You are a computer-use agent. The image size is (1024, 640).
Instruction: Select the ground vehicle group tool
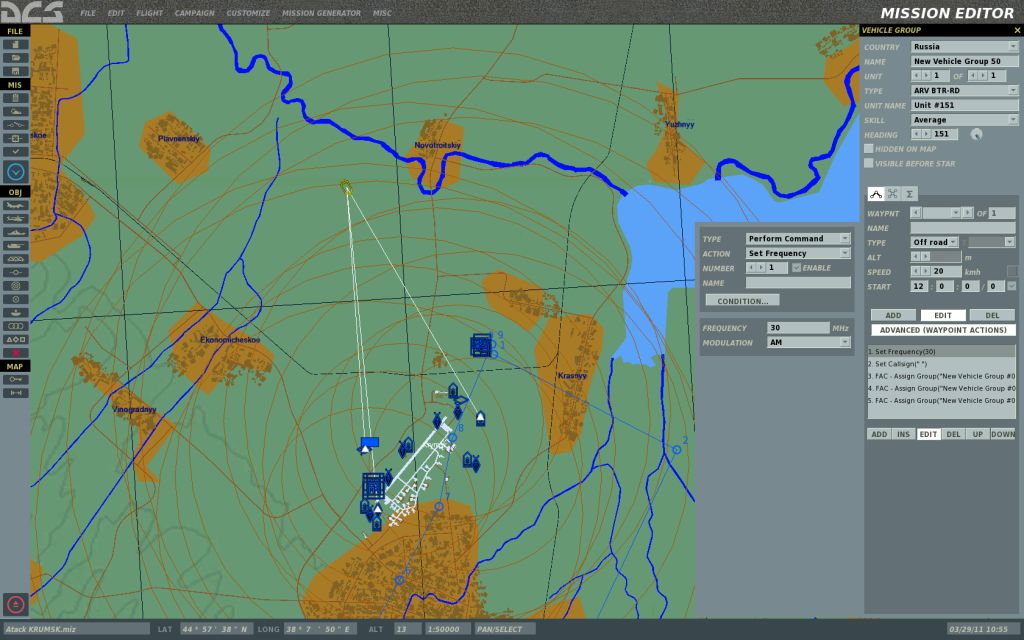(x=16, y=246)
